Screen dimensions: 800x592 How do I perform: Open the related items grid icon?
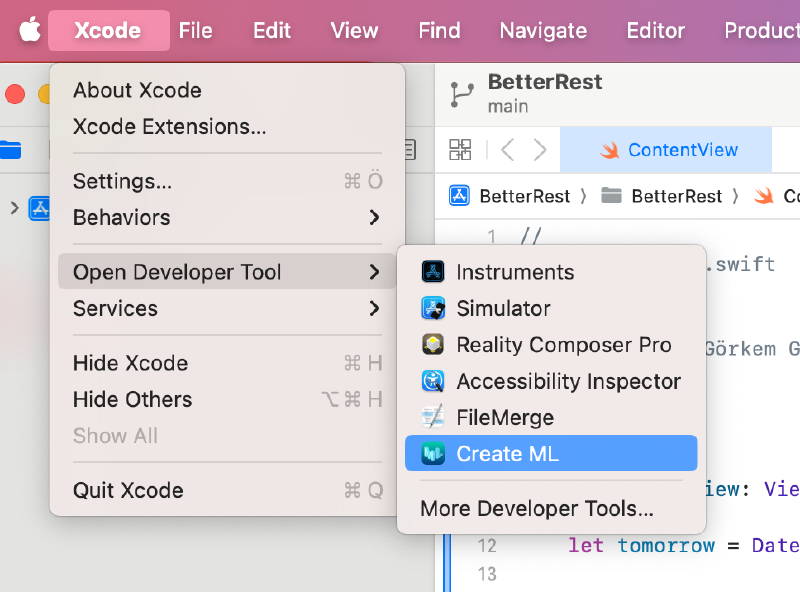(x=460, y=150)
